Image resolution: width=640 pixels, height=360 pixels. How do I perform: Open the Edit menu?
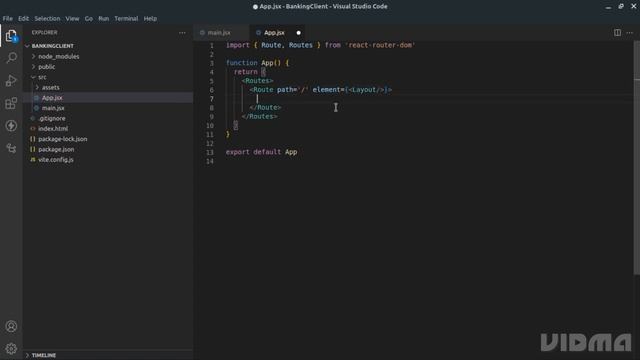23,18
